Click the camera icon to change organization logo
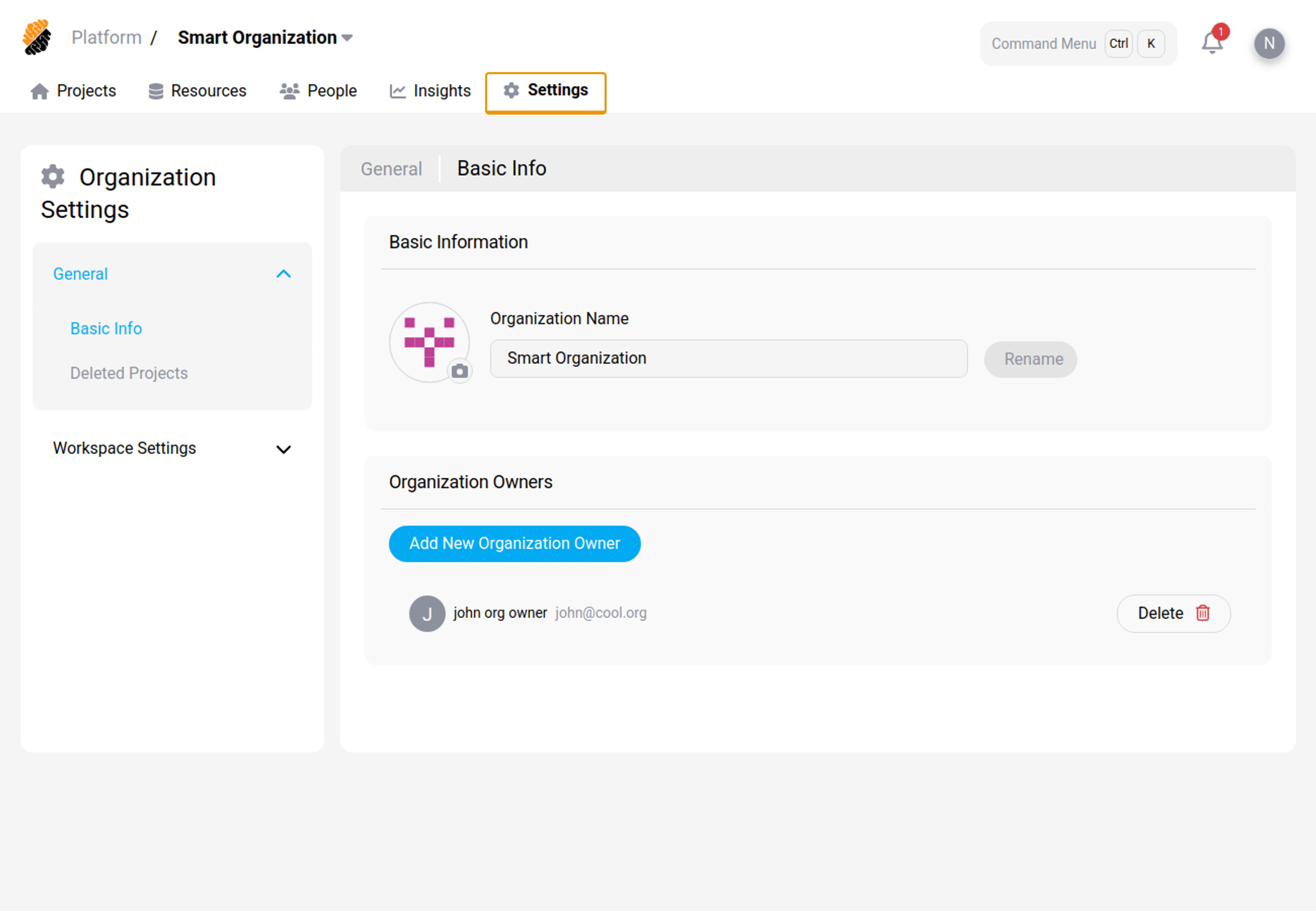Viewport: 1316px width, 911px height. pyautogui.click(x=460, y=371)
